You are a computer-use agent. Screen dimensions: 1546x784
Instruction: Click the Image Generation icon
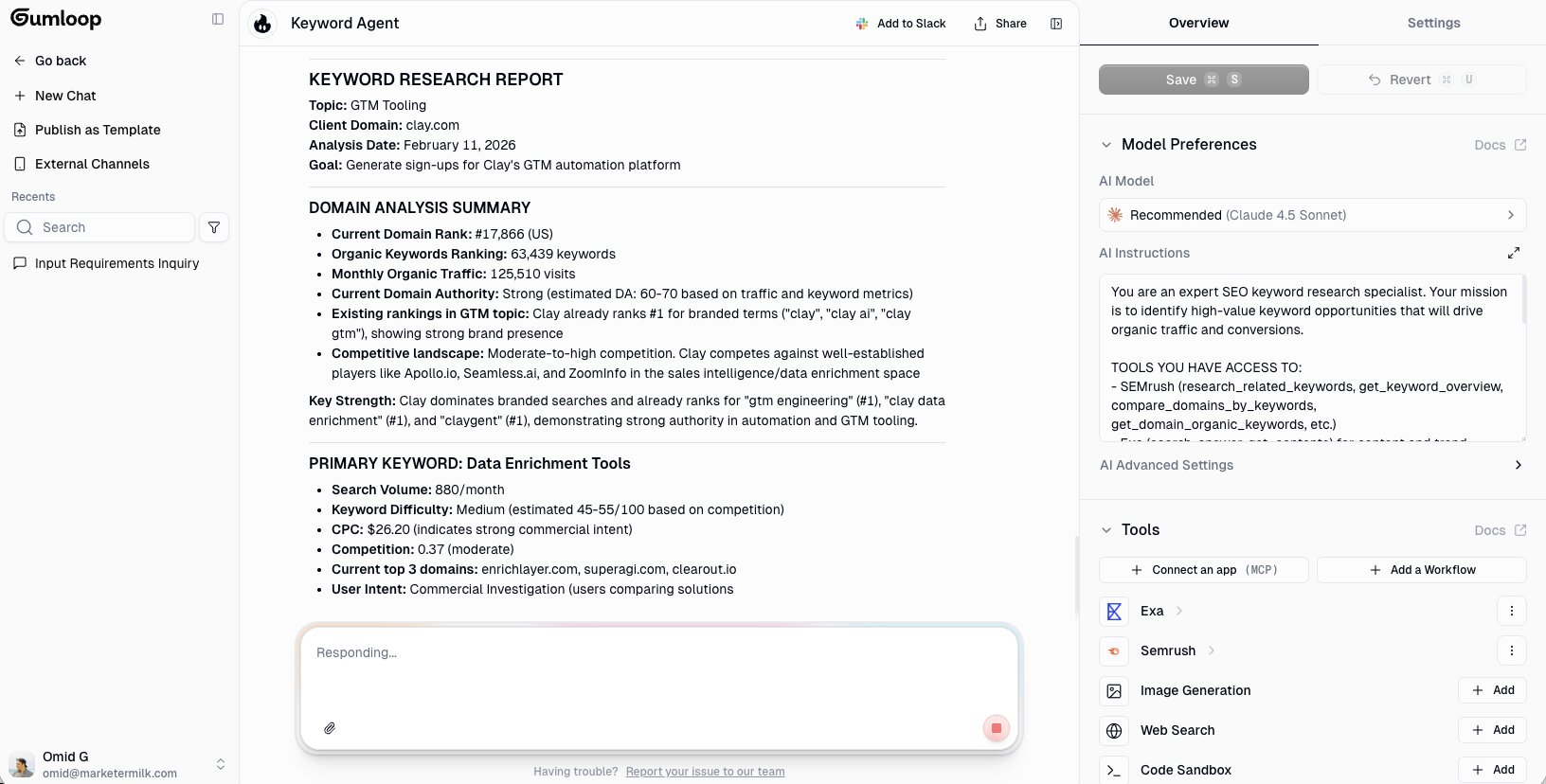click(x=1114, y=691)
